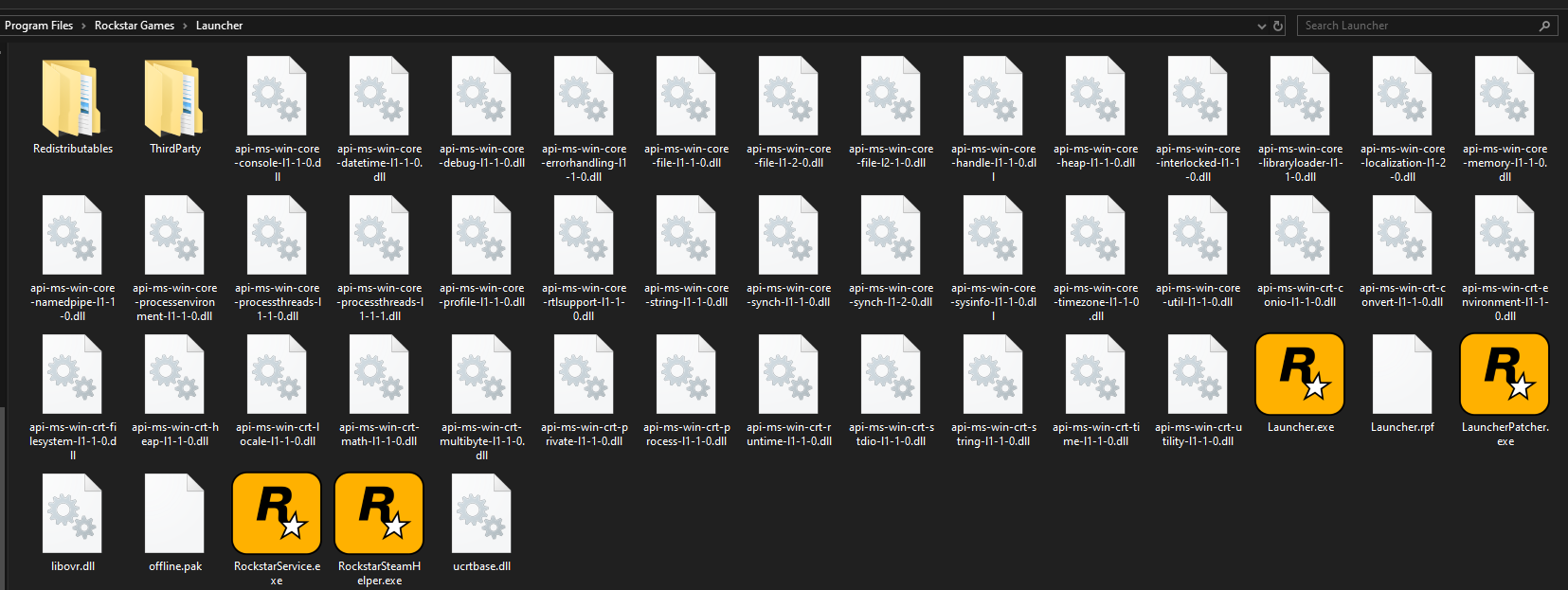Select api-ms-win-core-processenvironment-l1-1-0.dll icon
The height and width of the screenshot is (590, 1568).
(x=174, y=235)
